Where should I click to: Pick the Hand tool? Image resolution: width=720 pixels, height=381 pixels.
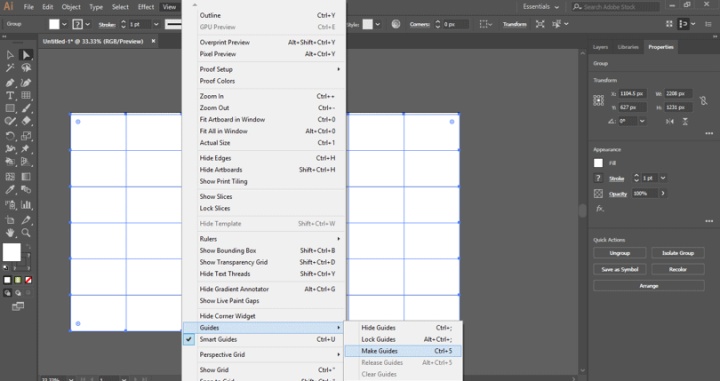click(x=10, y=233)
